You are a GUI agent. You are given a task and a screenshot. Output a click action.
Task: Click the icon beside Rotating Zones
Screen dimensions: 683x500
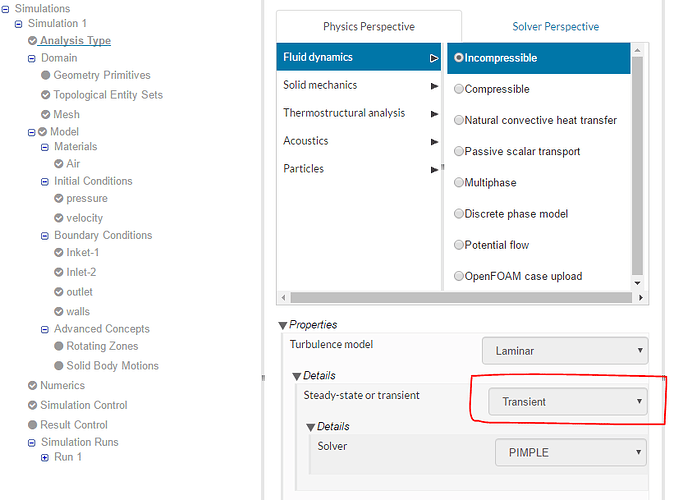[x=58, y=346]
